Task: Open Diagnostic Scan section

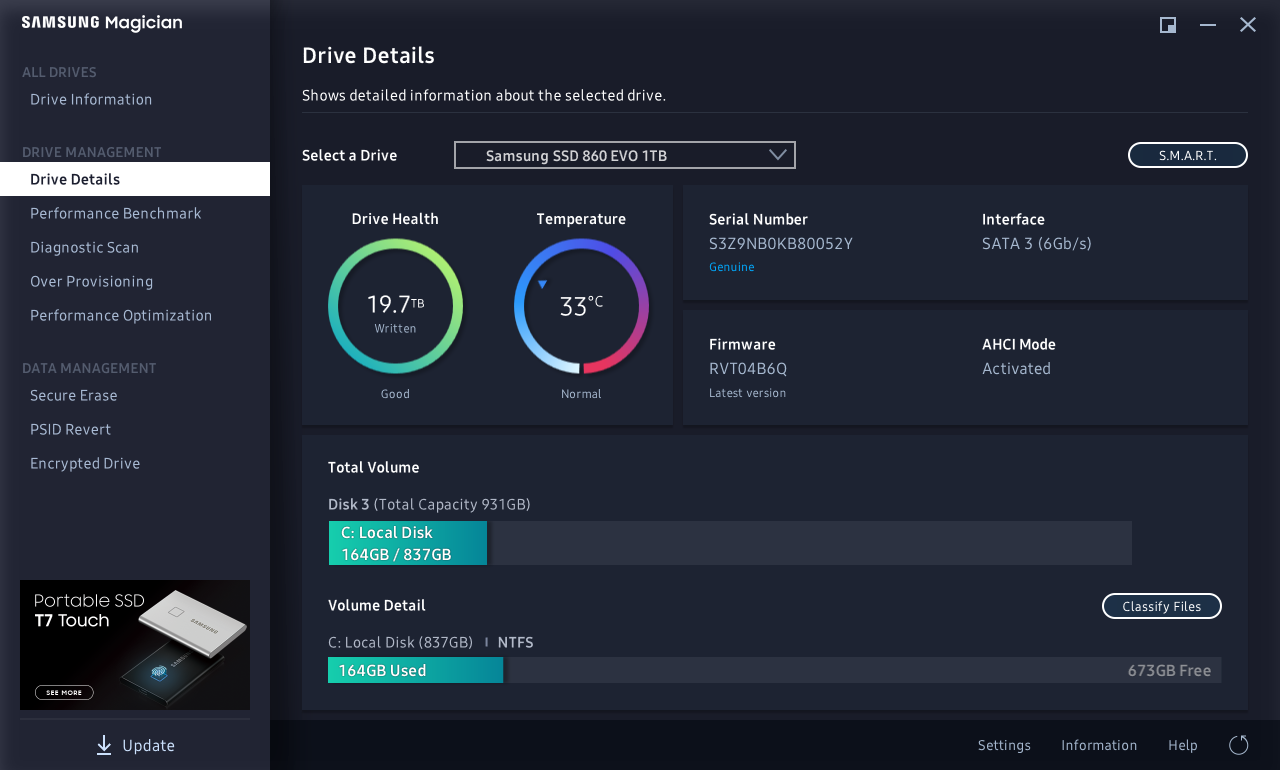Action: click(x=85, y=247)
